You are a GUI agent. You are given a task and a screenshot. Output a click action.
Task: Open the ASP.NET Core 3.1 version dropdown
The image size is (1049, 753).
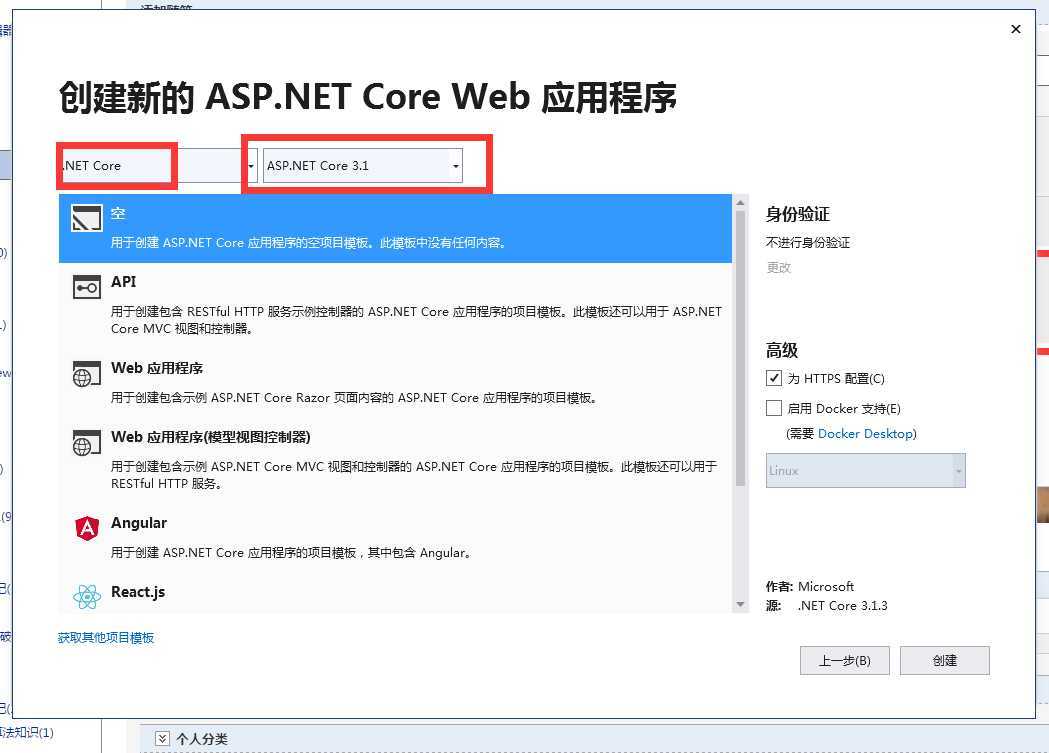pos(363,165)
